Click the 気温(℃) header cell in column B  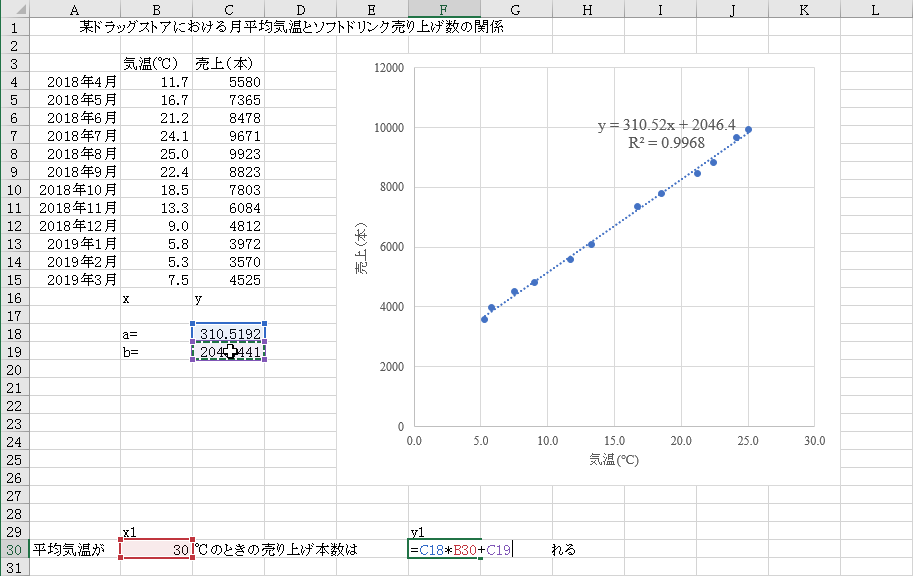(156, 64)
